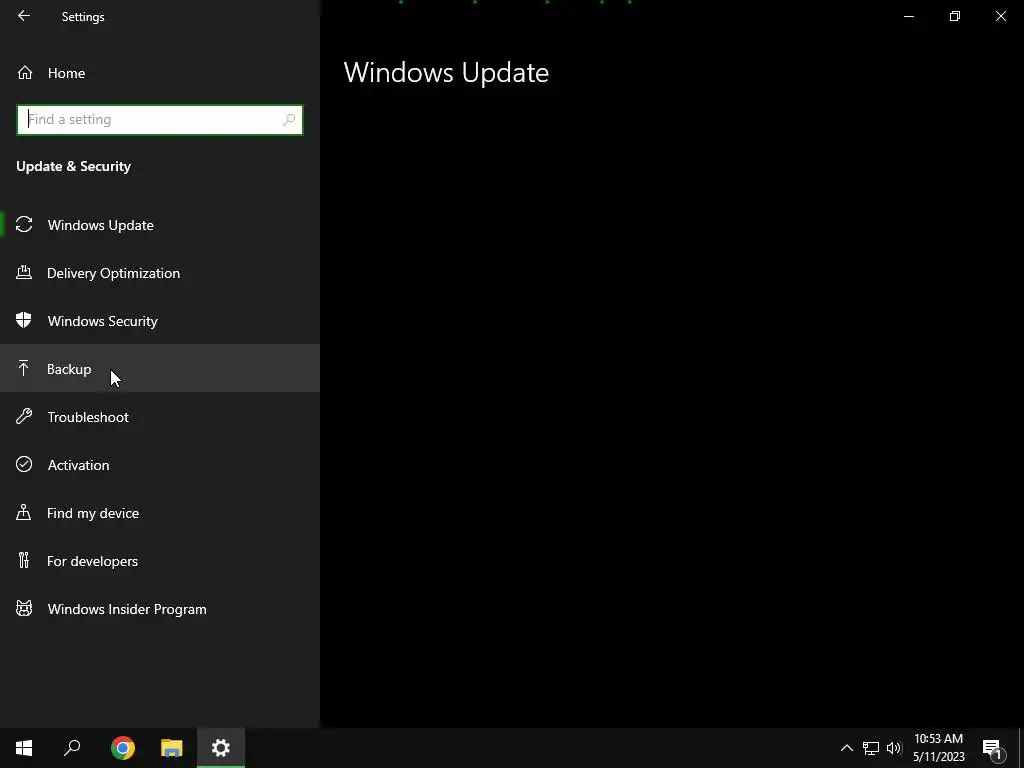Close the Settings window
The image size is (1024, 768).
pyautogui.click(x=1000, y=16)
